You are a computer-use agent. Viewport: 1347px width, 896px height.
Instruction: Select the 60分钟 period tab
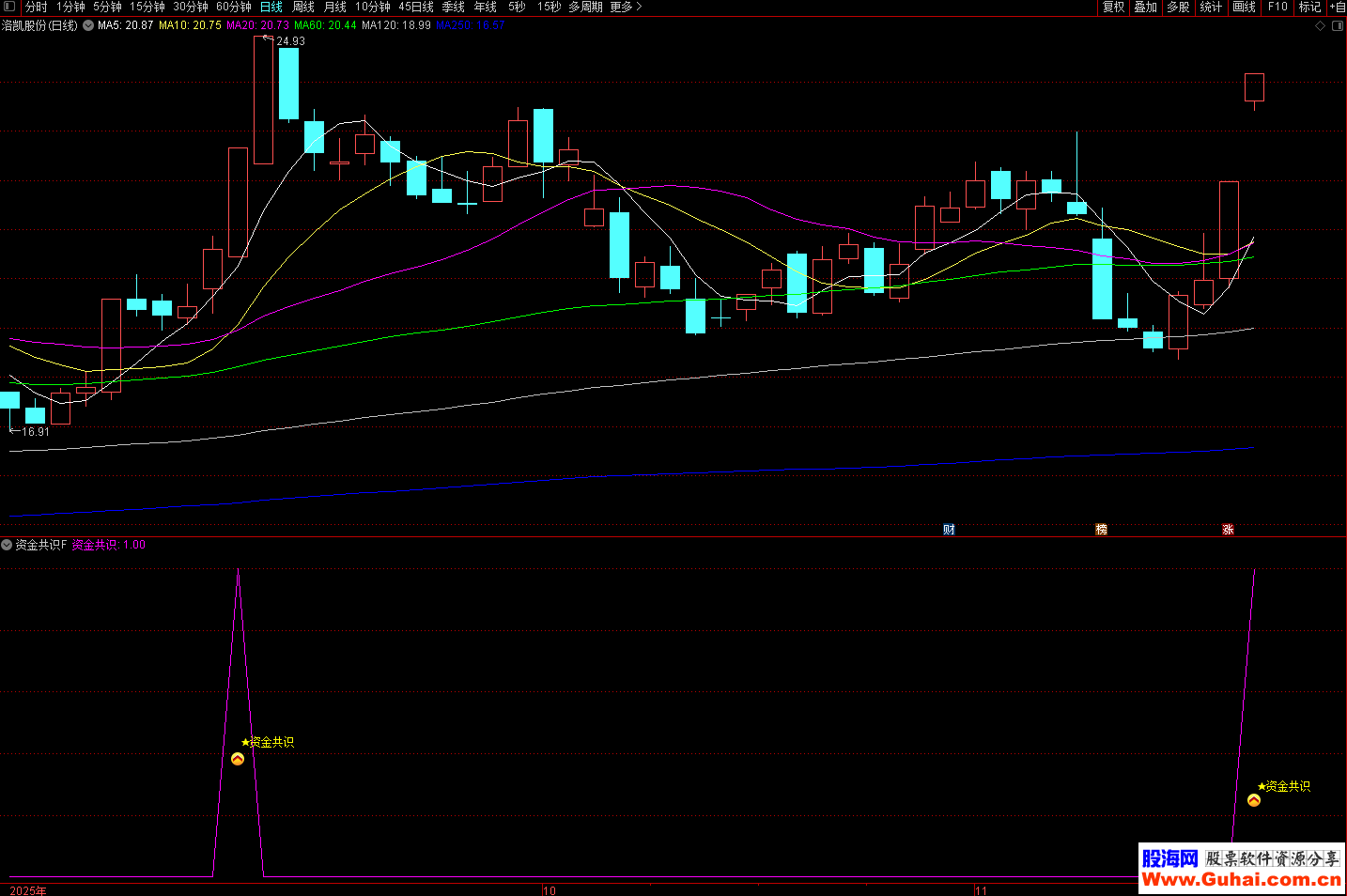pyautogui.click(x=234, y=7)
